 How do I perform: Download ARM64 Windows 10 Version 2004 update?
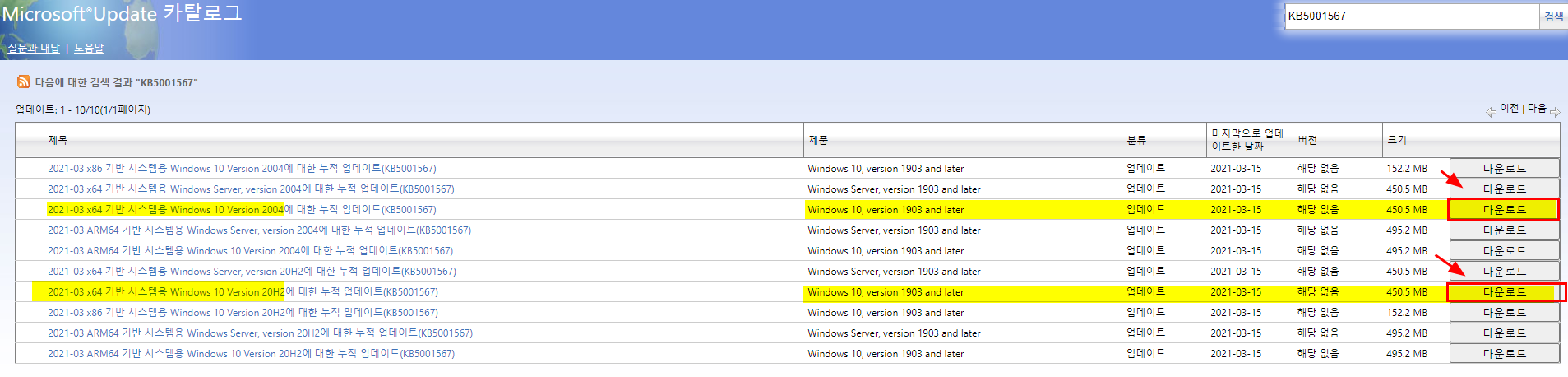pyautogui.click(x=1504, y=250)
